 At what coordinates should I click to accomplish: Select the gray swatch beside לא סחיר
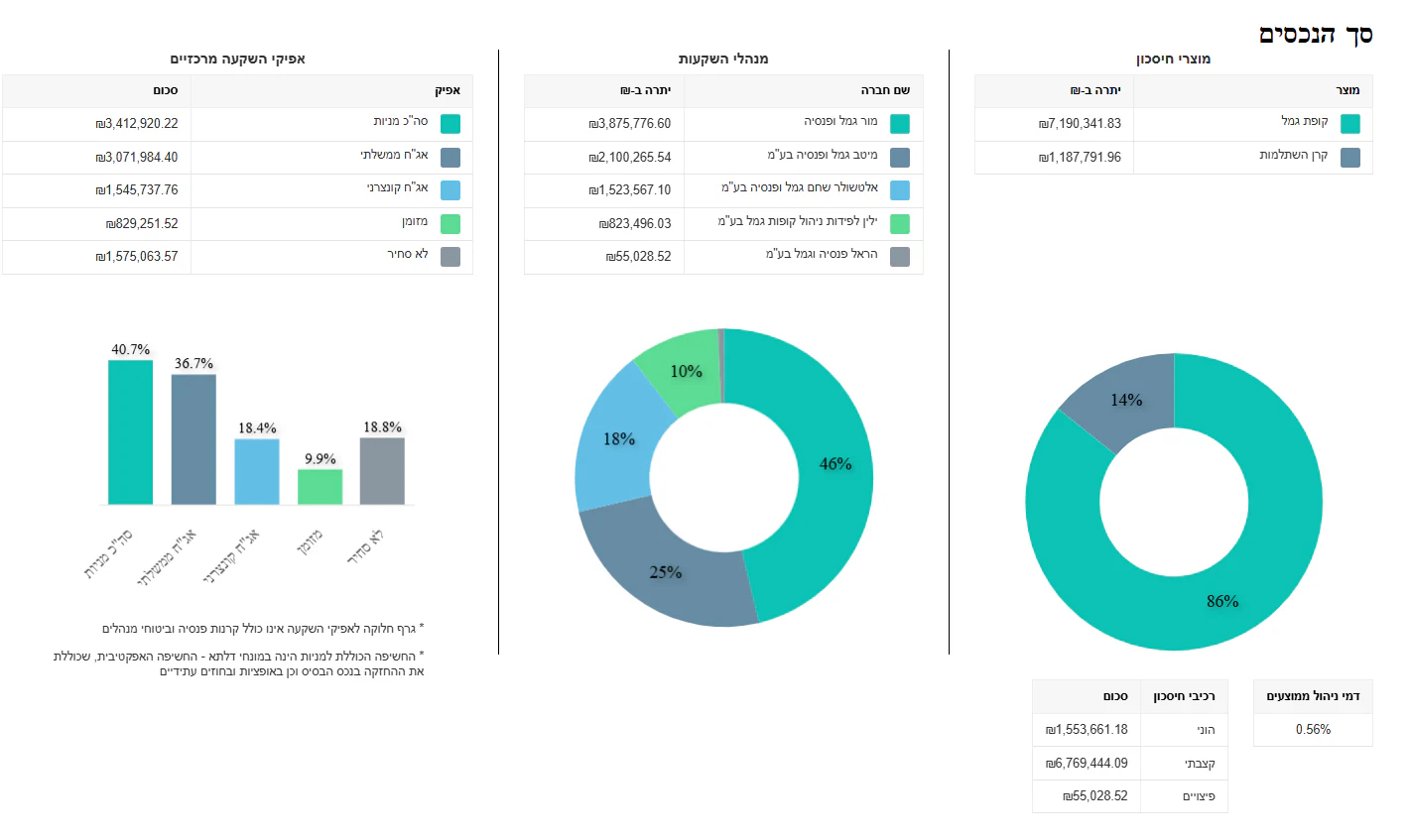(450, 256)
